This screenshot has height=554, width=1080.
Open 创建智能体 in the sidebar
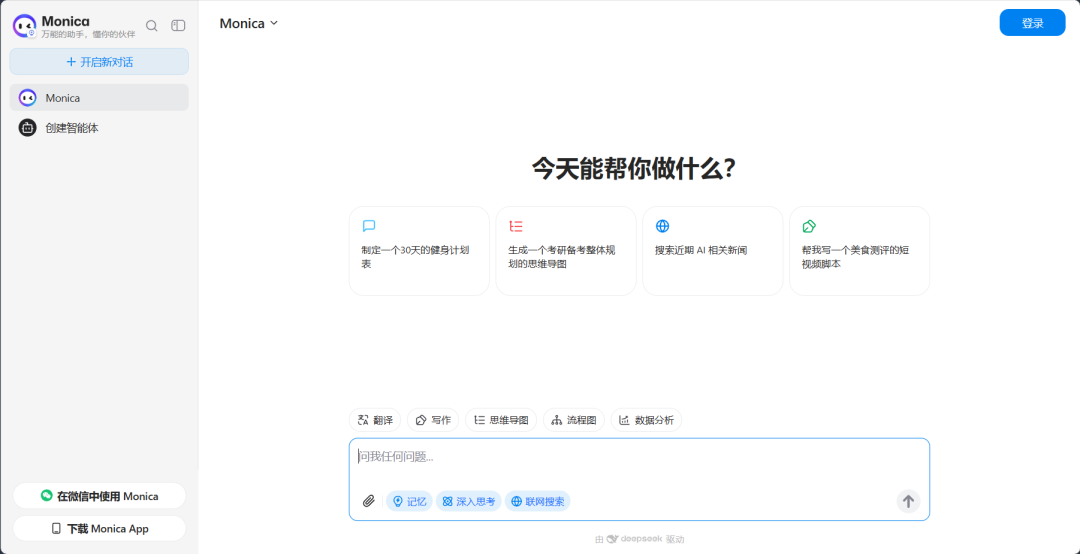pyautogui.click(x=99, y=127)
